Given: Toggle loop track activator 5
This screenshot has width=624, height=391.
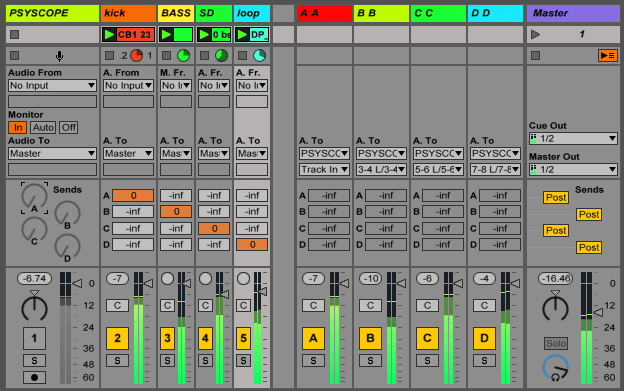Looking at the screenshot, I should click(243, 338).
